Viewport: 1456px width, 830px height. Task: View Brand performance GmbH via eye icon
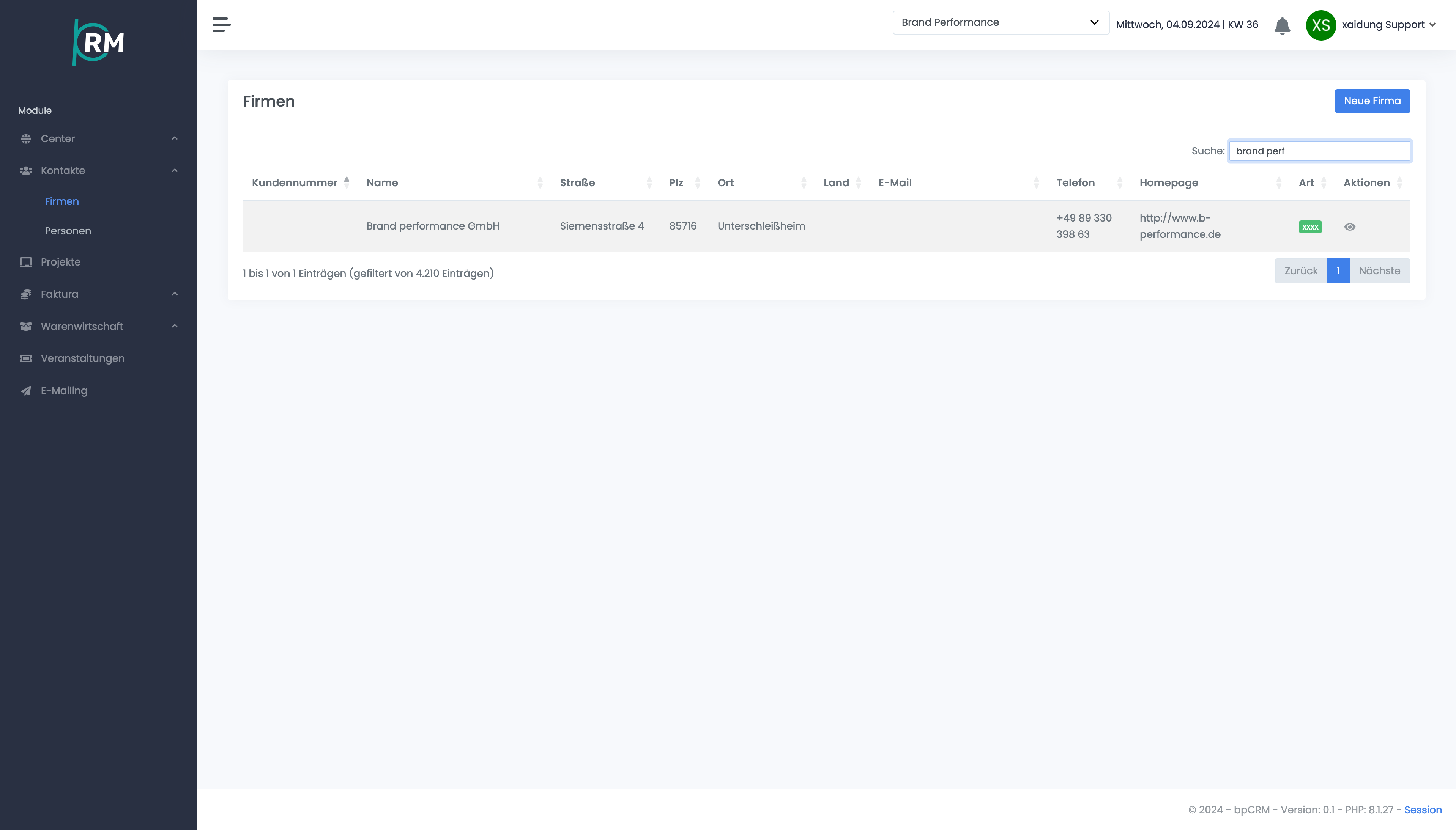pyautogui.click(x=1349, y=227)
